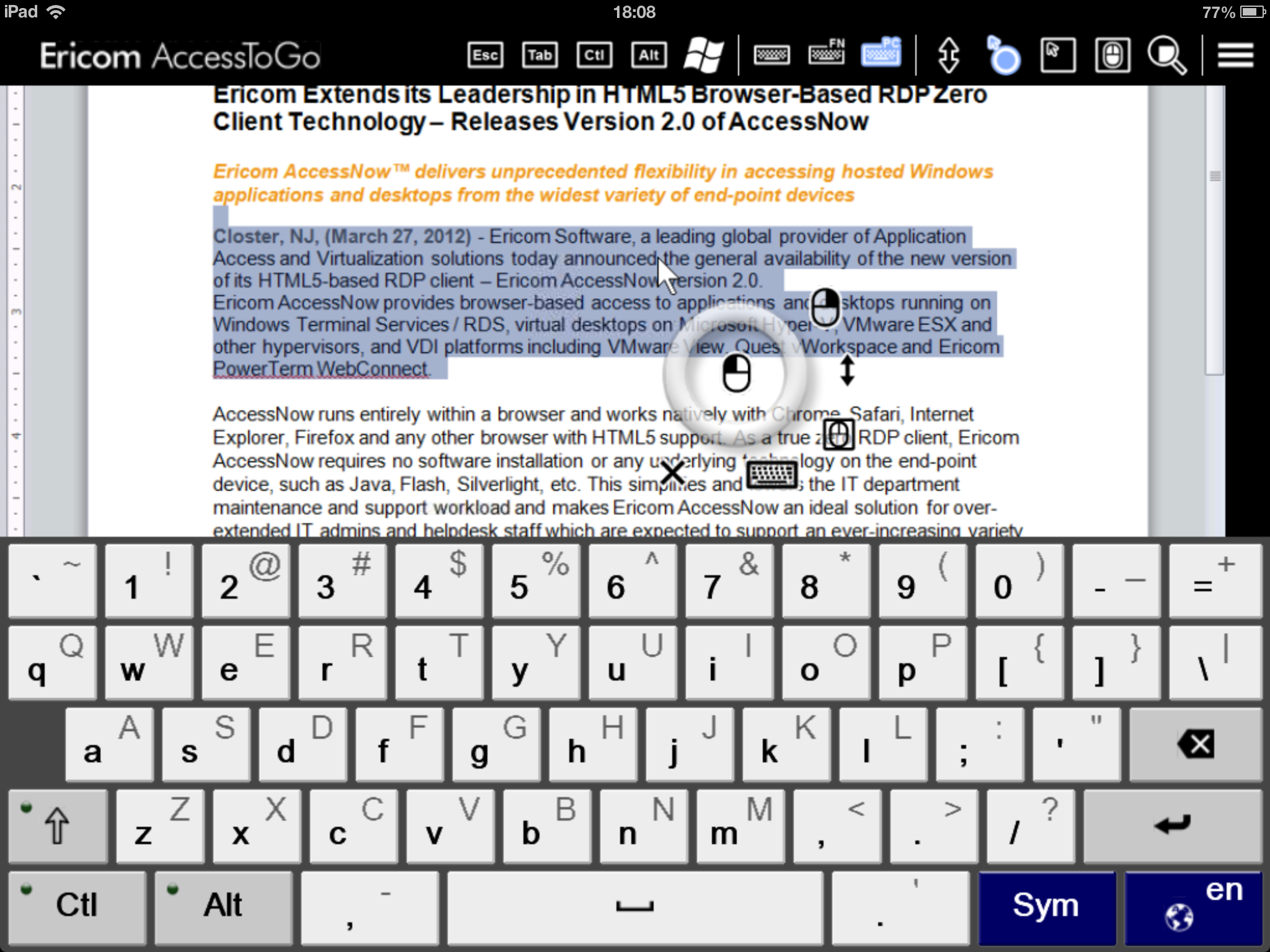This screenshot has height=952, width=1270.
Task: Tap the t key
Action: pyautogui.click(x=439, y=662)
